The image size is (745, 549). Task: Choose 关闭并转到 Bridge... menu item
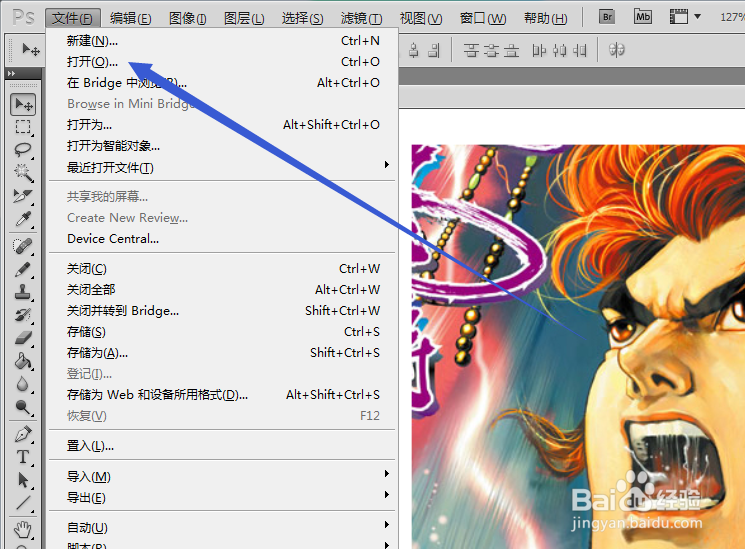tap(222, 310)
